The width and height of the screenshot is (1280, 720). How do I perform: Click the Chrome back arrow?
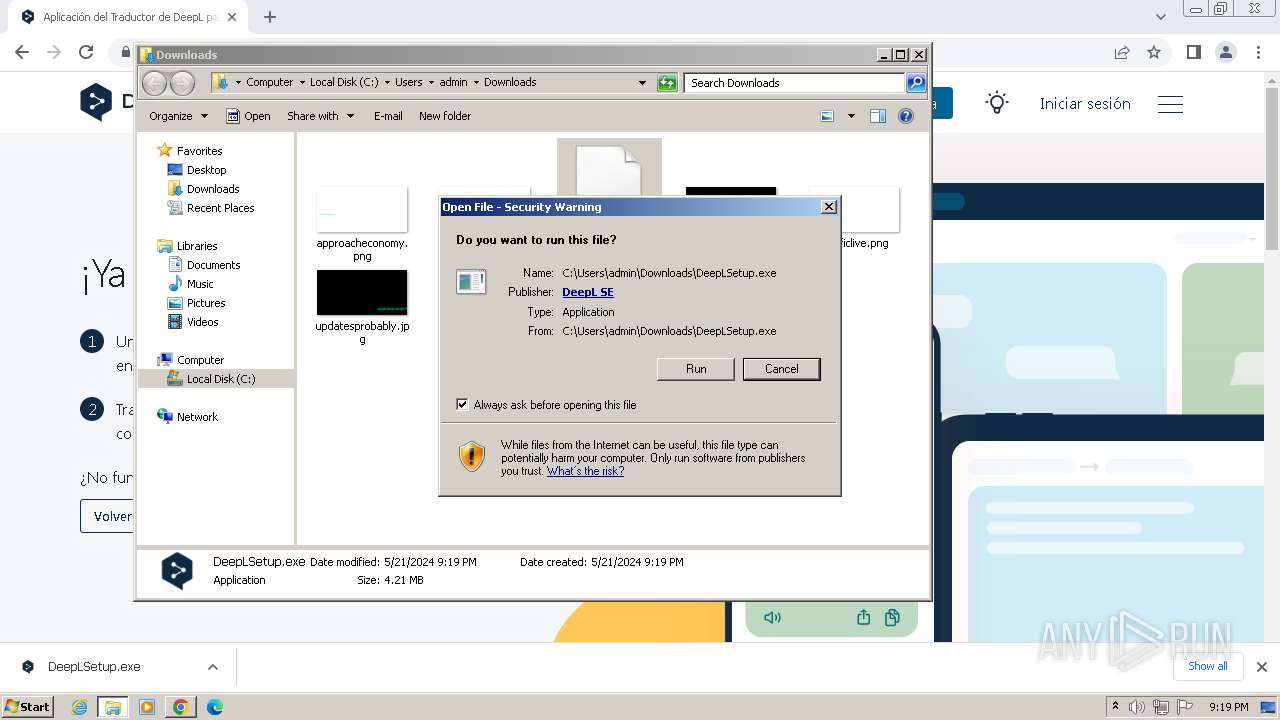tap(22, 52)
